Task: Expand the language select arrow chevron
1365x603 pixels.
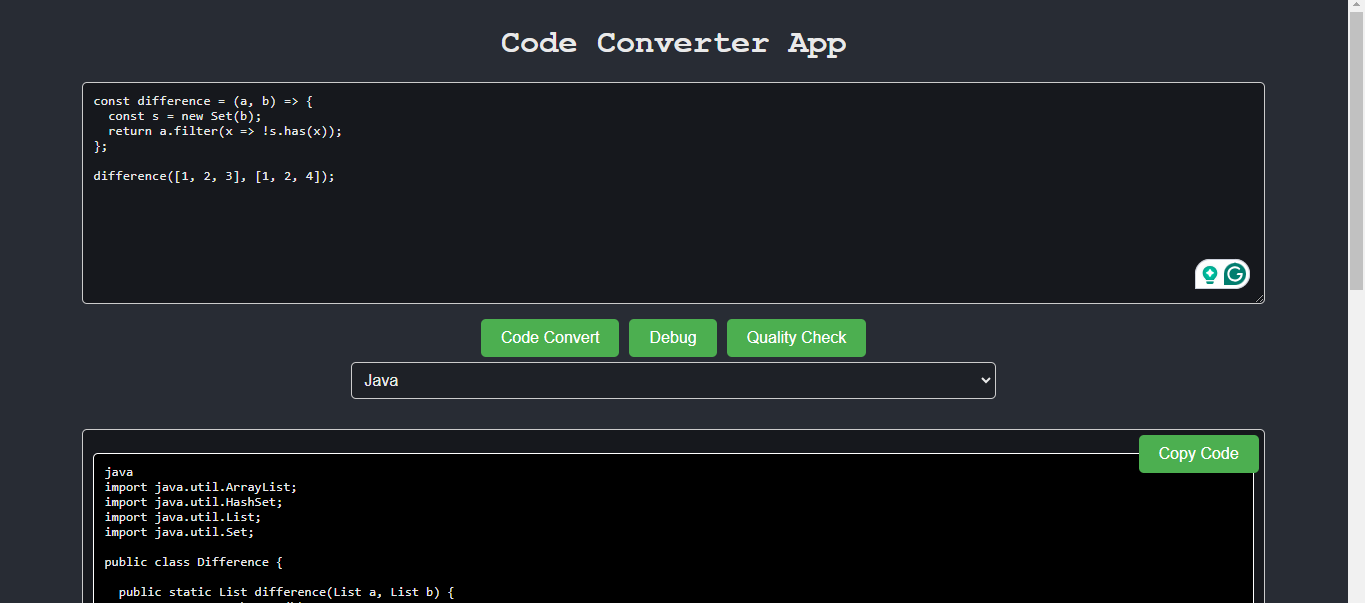Action: click(x=985, y=380)
